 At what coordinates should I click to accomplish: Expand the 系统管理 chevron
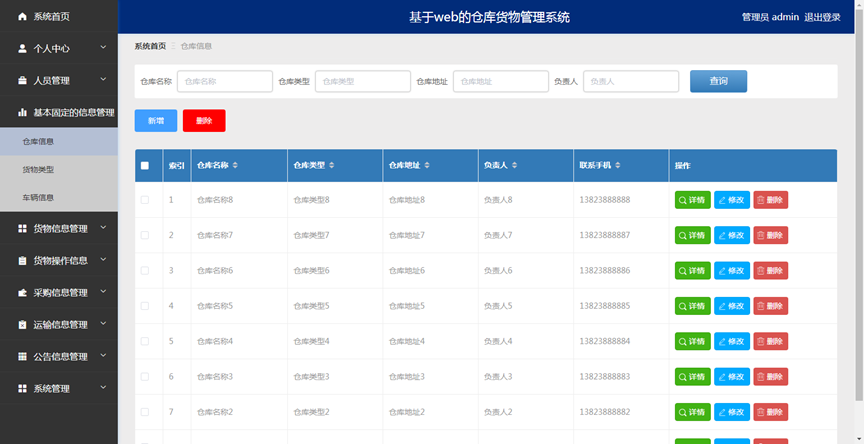(103, 388)
